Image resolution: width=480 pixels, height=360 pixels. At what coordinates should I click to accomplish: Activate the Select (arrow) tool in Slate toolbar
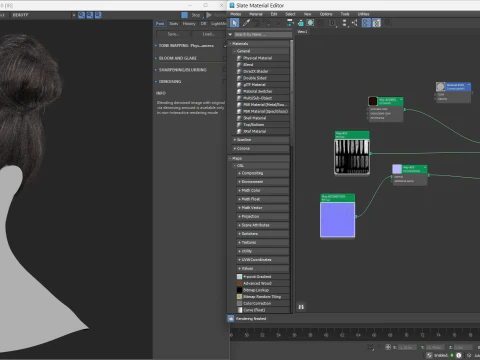(234, 23)
